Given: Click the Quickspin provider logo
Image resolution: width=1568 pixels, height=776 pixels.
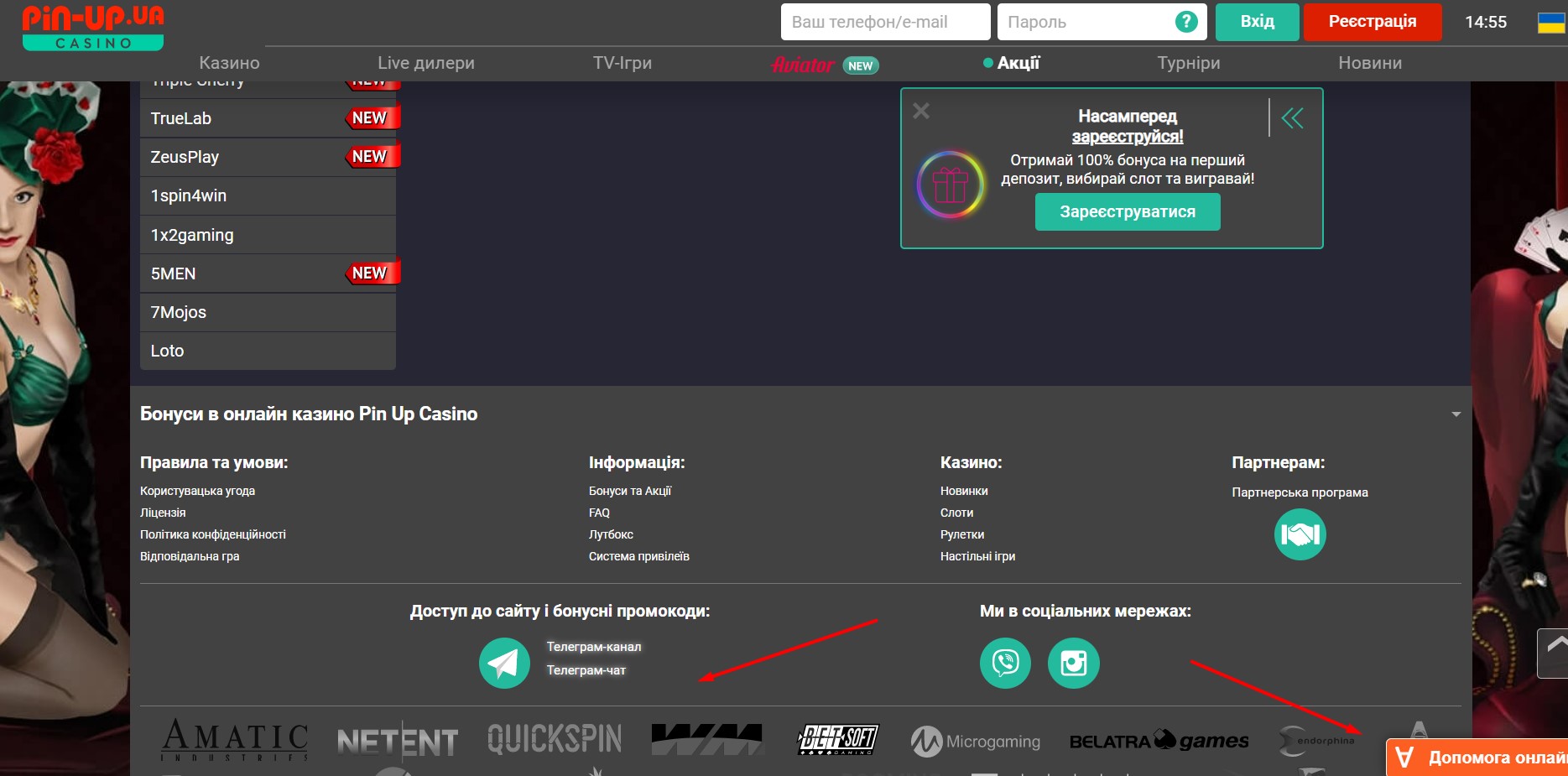Looking at the screenshot, I should [x=555, y=739].
